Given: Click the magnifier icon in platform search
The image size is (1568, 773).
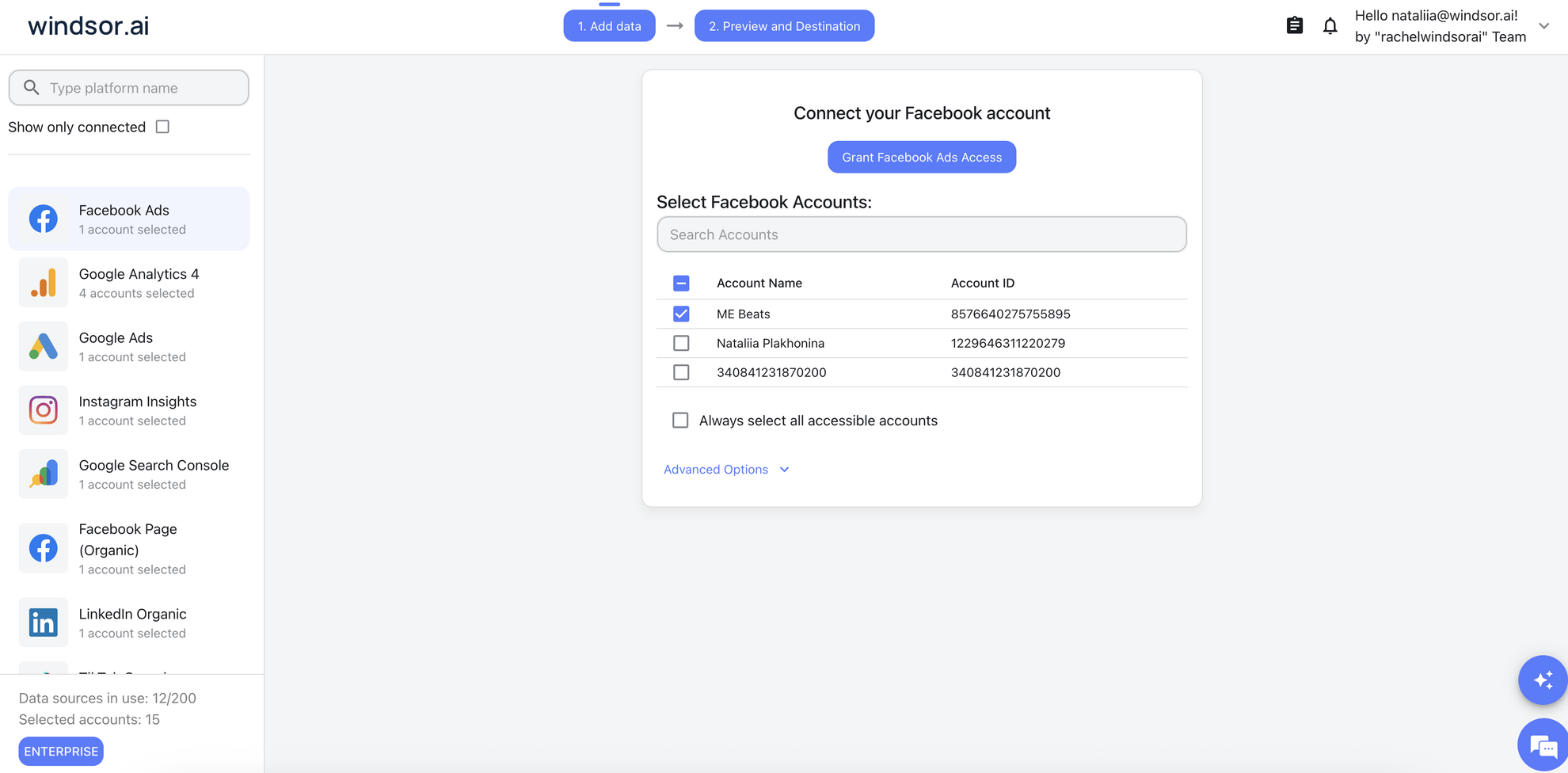Looking at the screenshot, I should [x=32, y=88].
